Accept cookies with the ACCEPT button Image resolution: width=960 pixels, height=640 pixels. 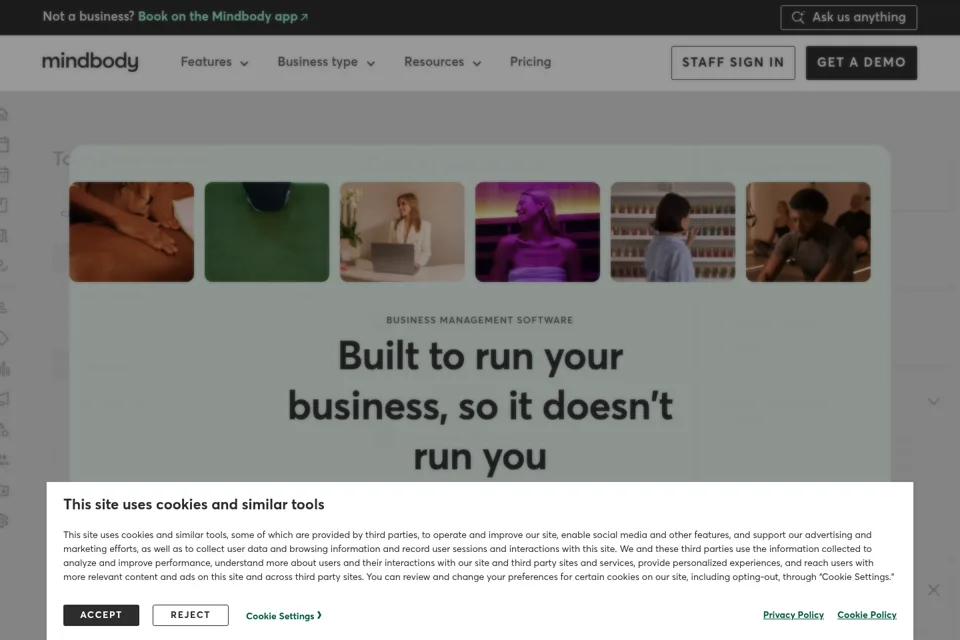coord(101,615)
